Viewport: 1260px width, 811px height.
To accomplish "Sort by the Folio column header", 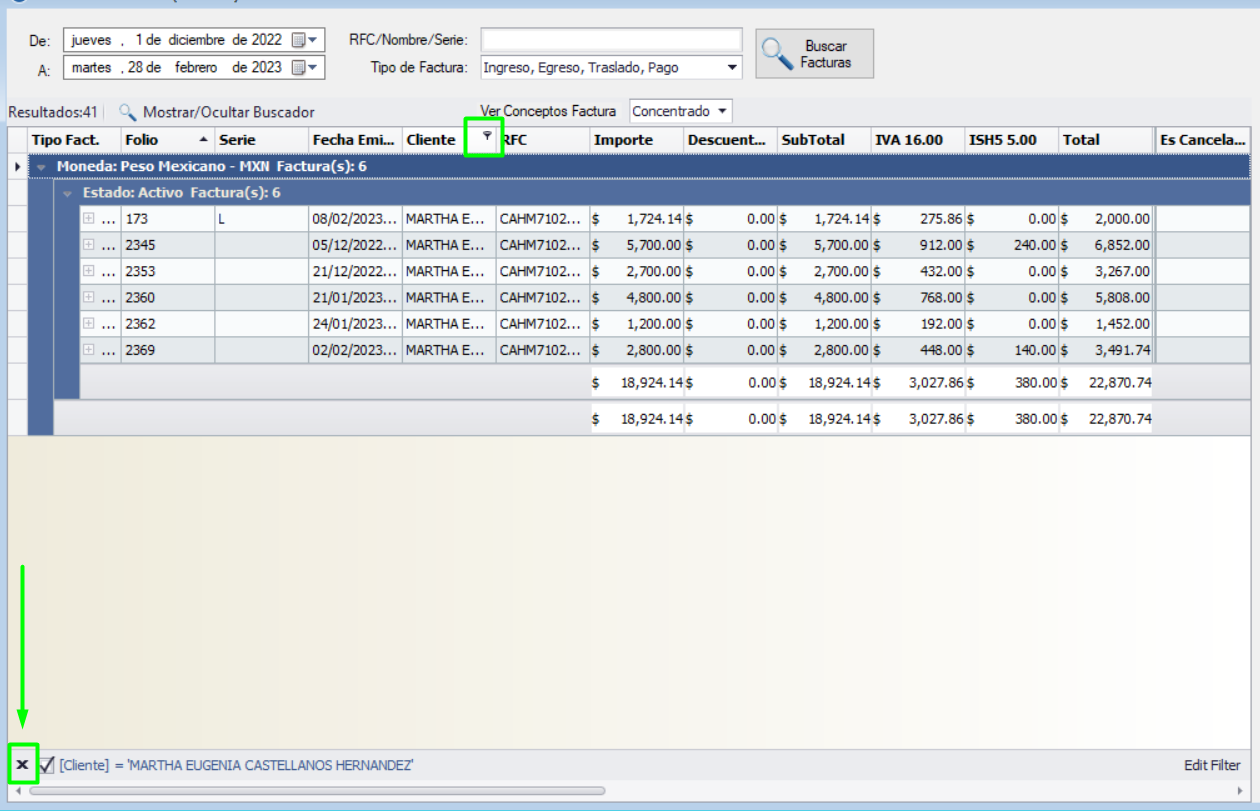I will coord(168,140).
